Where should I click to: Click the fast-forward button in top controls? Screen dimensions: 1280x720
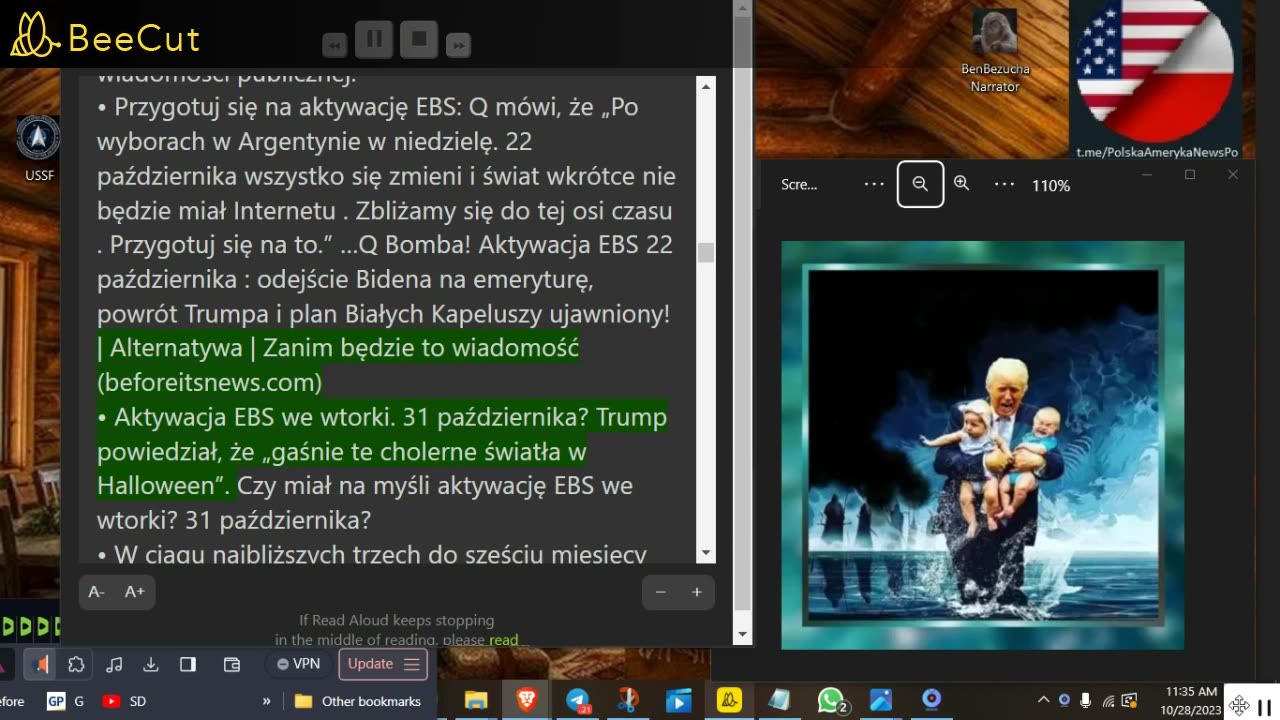[x=458, y=45]
